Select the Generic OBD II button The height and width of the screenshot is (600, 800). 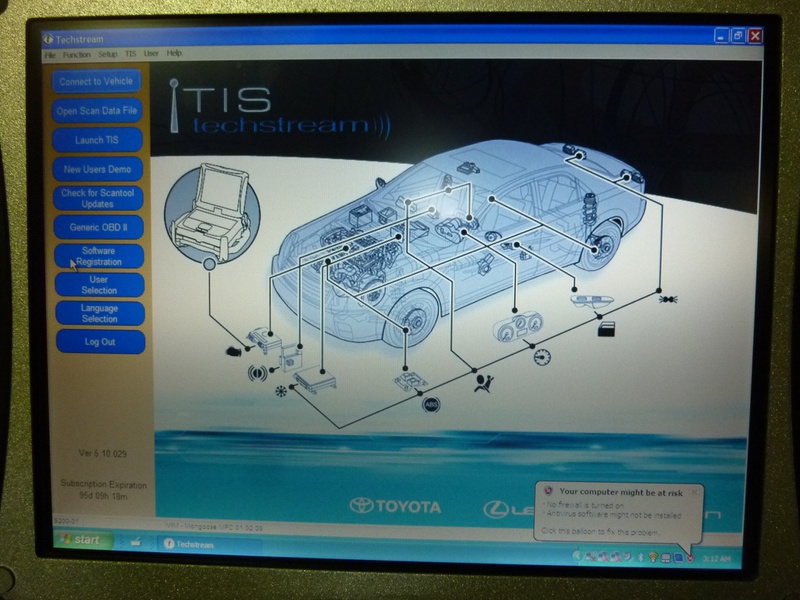point(98,227)
